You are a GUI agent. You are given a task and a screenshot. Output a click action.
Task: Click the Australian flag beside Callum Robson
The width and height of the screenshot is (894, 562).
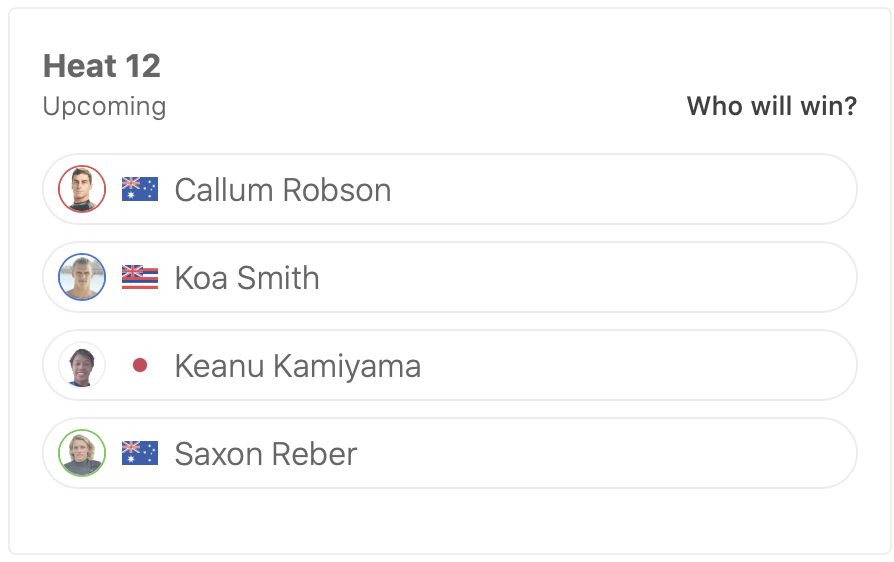[140, 189]
